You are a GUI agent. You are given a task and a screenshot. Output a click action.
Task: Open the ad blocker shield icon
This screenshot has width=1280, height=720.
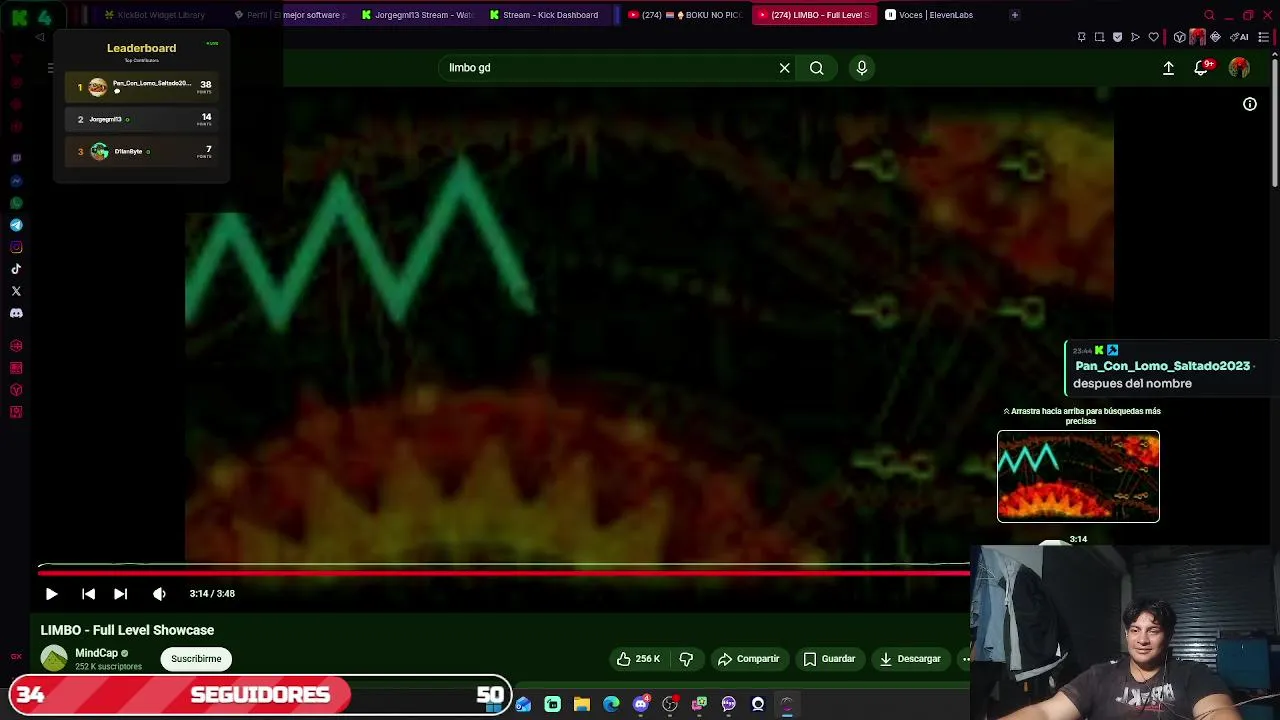point(1117,37)
